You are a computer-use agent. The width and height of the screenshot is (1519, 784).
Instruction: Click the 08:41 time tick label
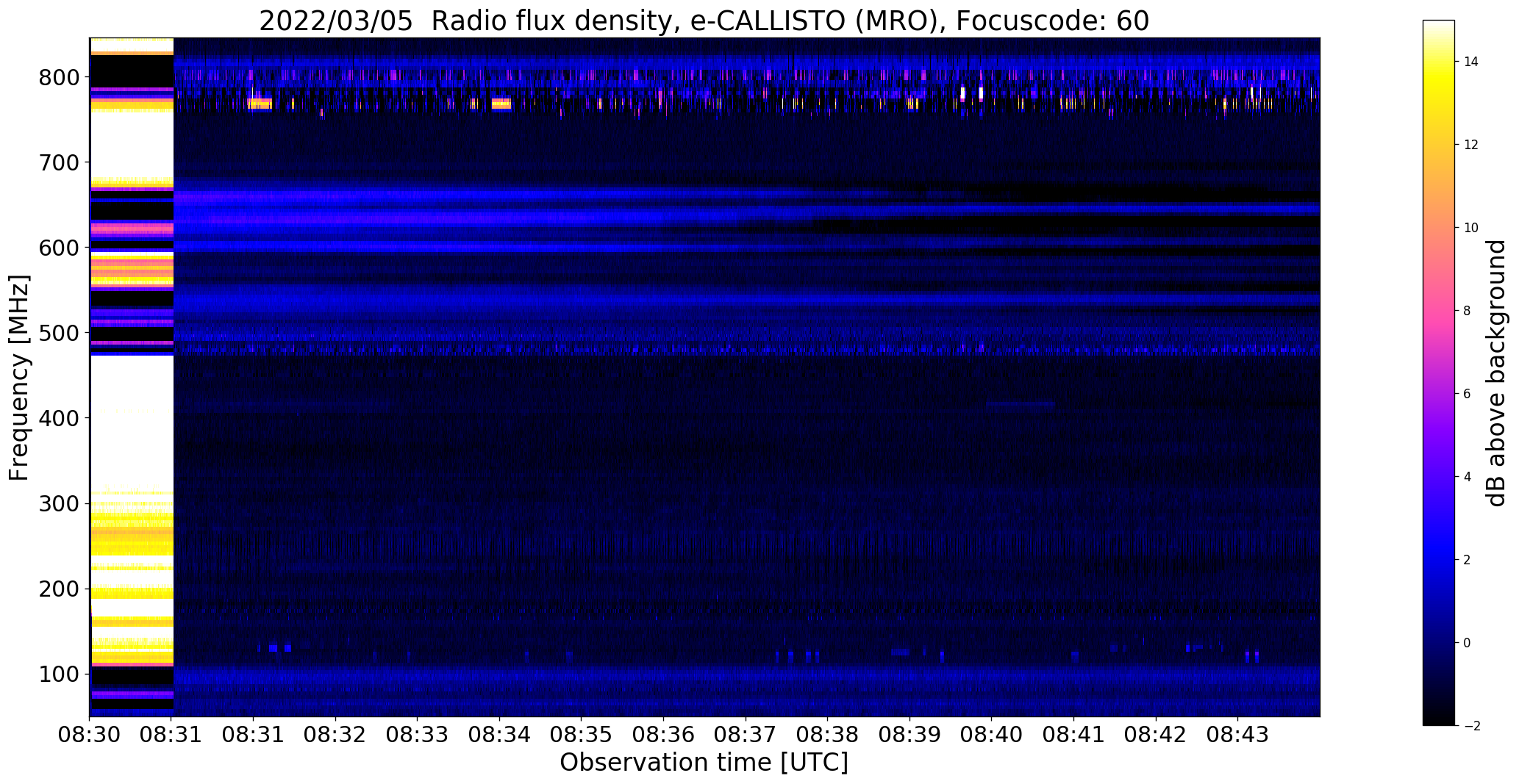pos(1073,735)
